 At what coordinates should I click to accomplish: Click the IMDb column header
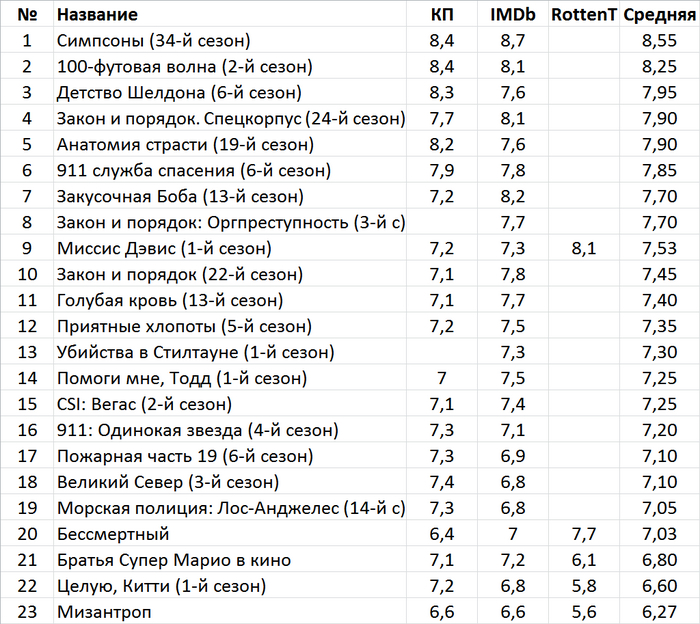coord(512,15)
